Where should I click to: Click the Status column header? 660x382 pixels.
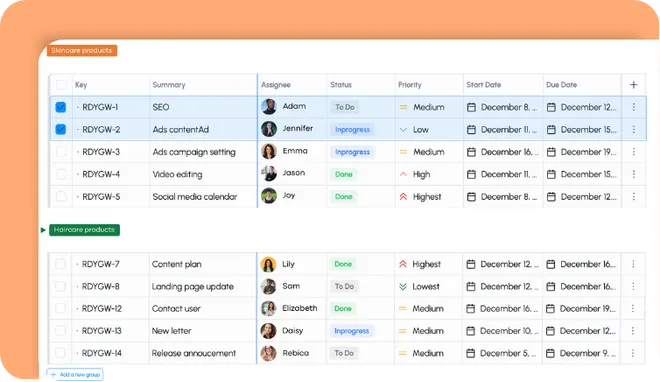tap(341, 85)
